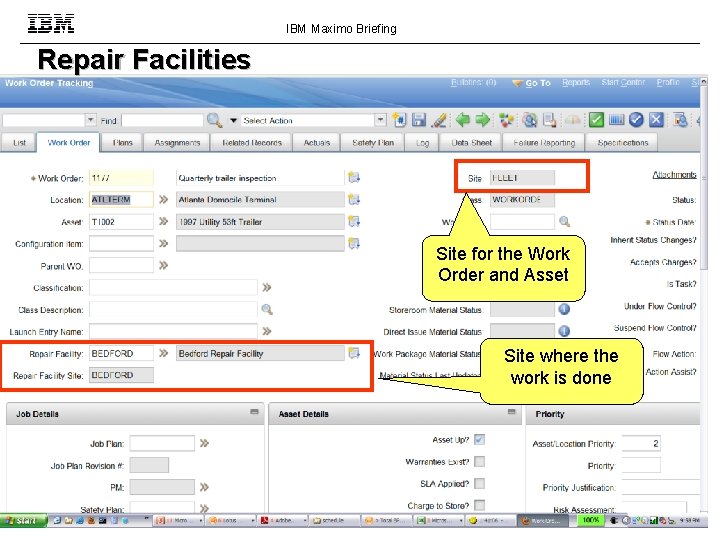Open the Specifications tab
720x540 pixels.
pyautogui.click(x=623, y=143)
